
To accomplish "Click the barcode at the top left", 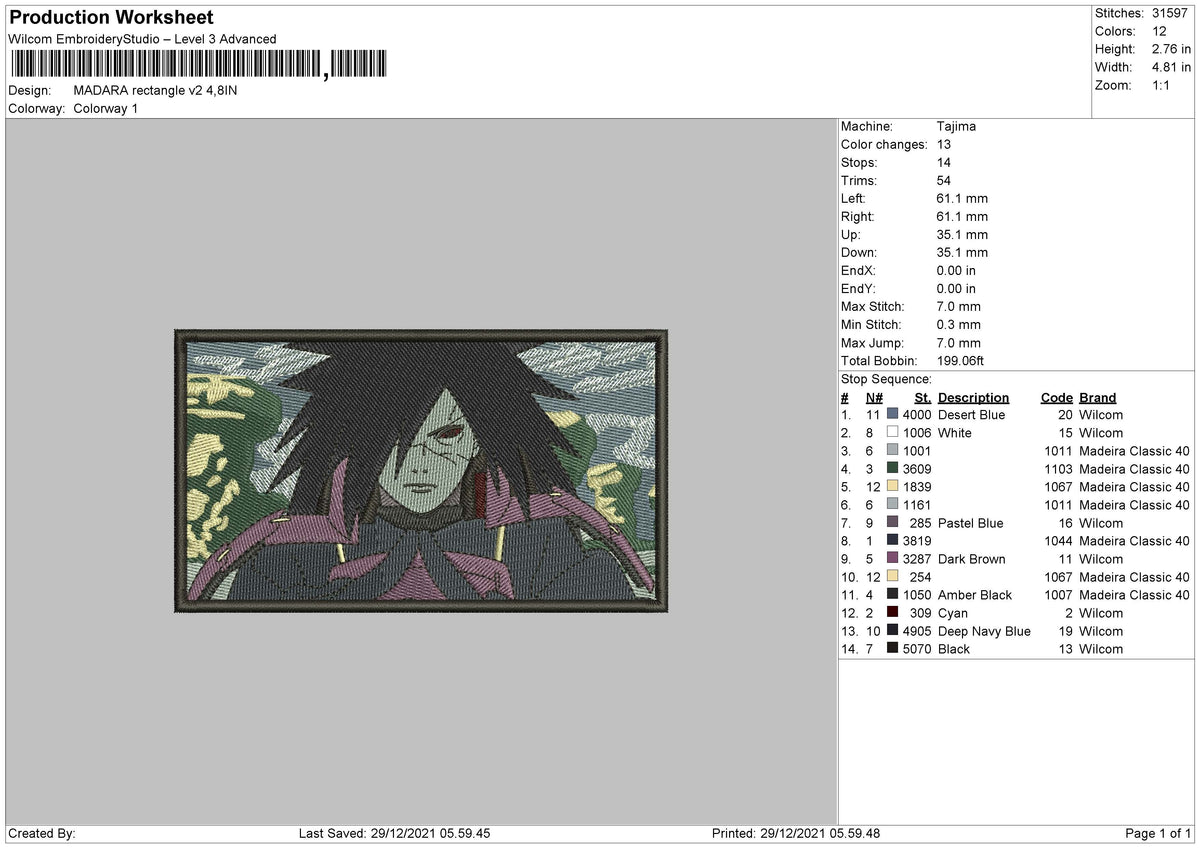I will pyautogui.click(x=200, y=62).
